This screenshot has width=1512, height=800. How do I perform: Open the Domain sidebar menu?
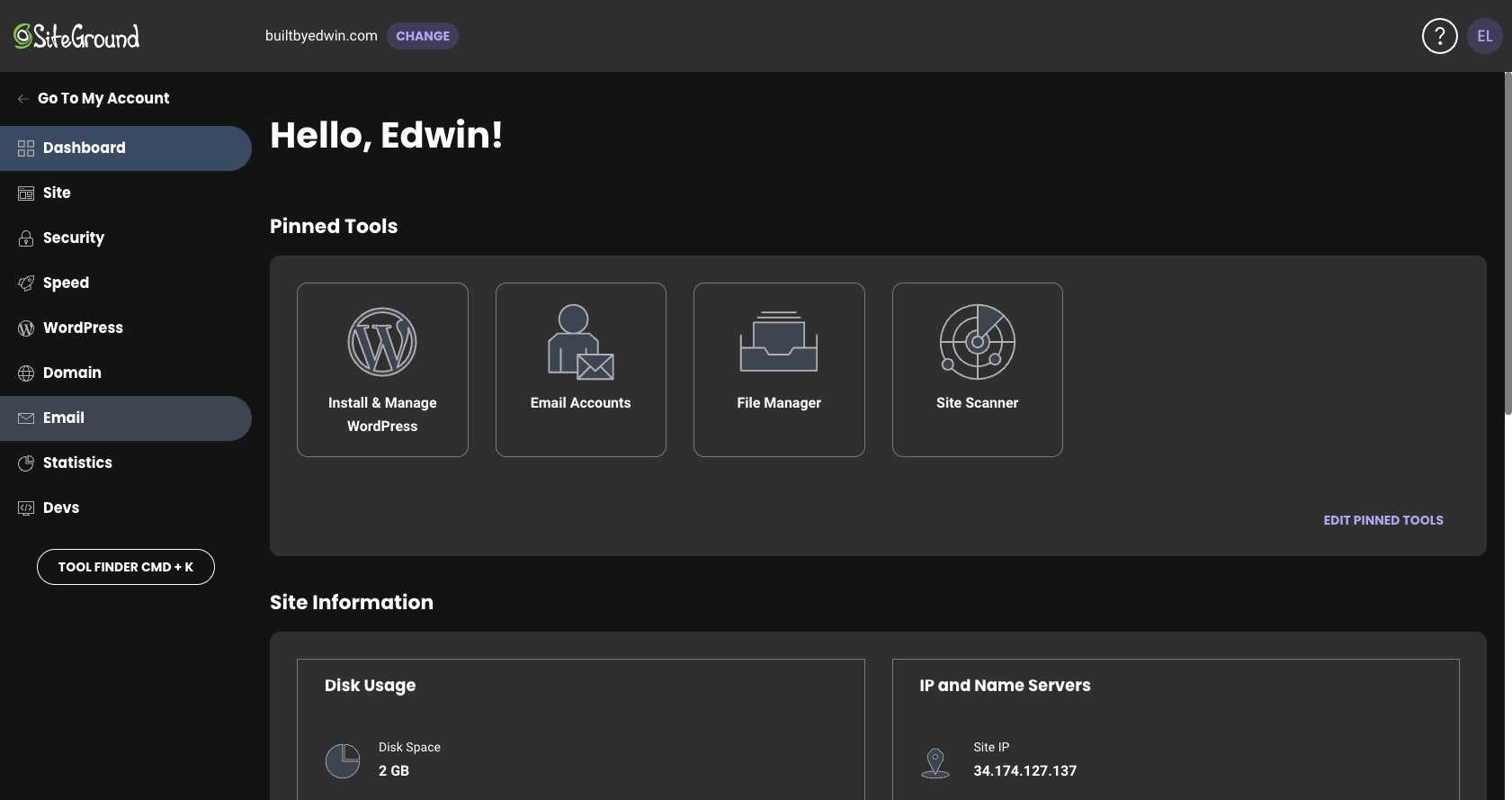(72, 373)
